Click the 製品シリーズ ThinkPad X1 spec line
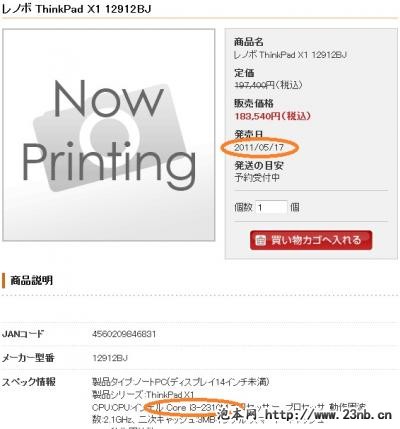Viewport: 400px width, 429px height. tap(143, 395)
